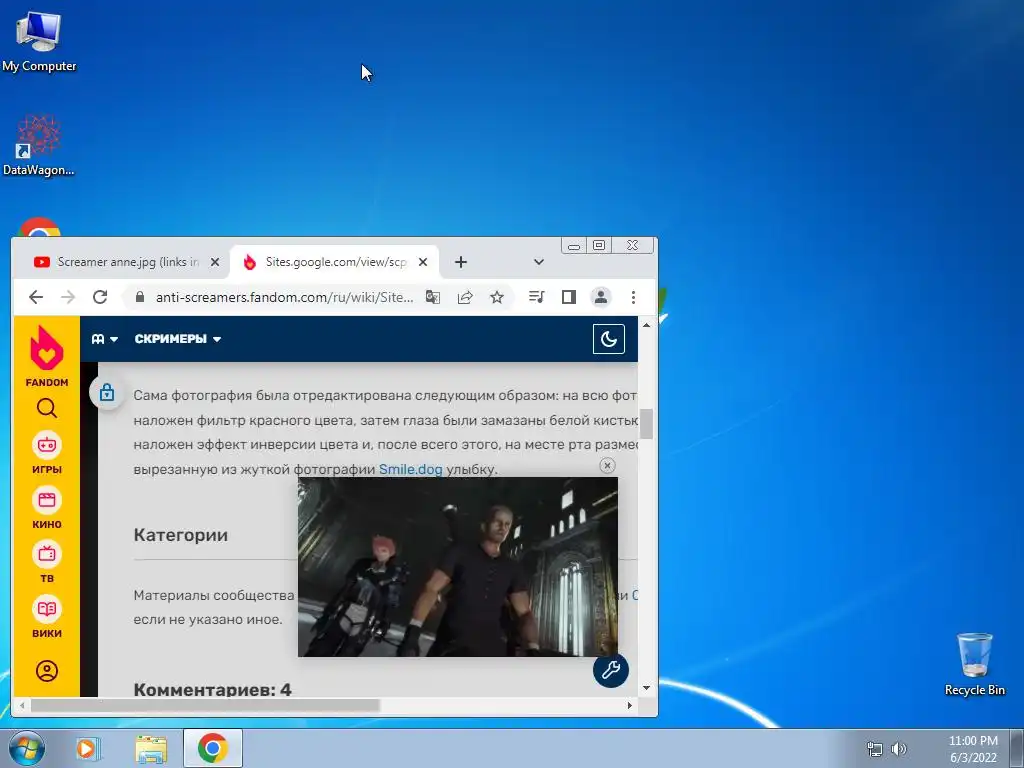Screen dimensions: 1024x768
Task: Select the My Computer desktop icon
Action: [x=39, y=40]
